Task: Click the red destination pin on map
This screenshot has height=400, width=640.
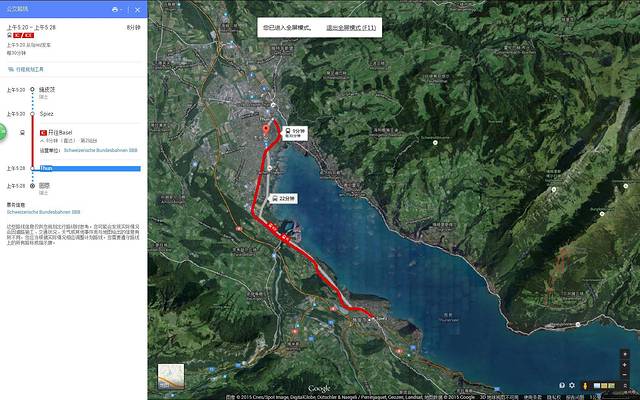Action: (x=266, y=130)
